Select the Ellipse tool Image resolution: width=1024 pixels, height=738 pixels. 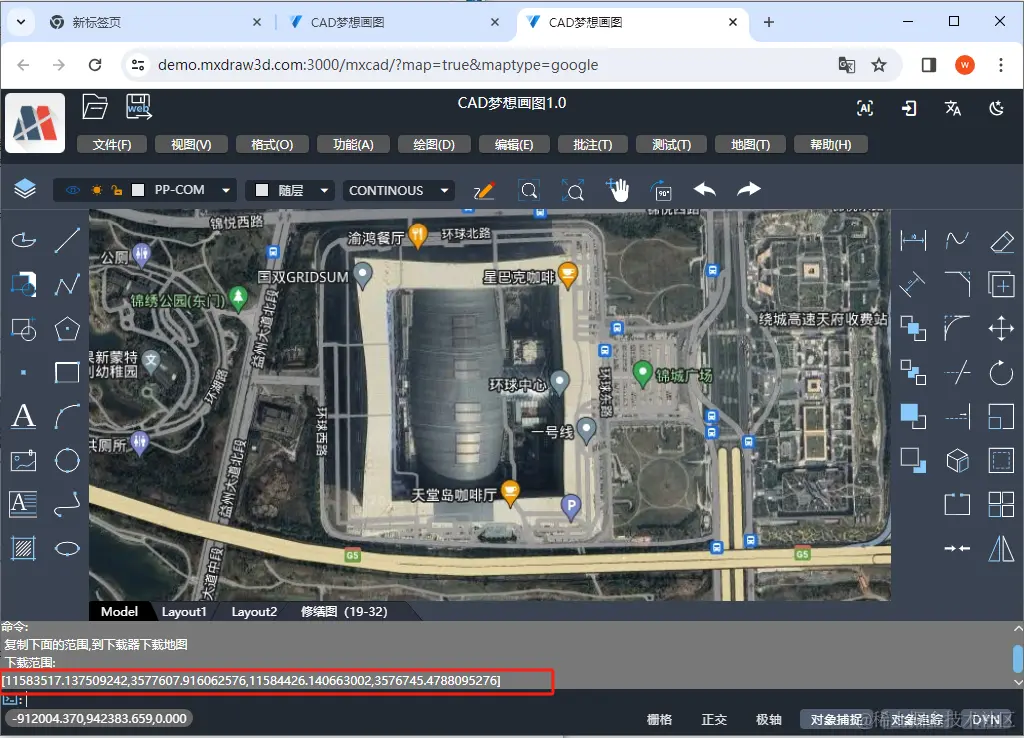(x=67, y=549)
